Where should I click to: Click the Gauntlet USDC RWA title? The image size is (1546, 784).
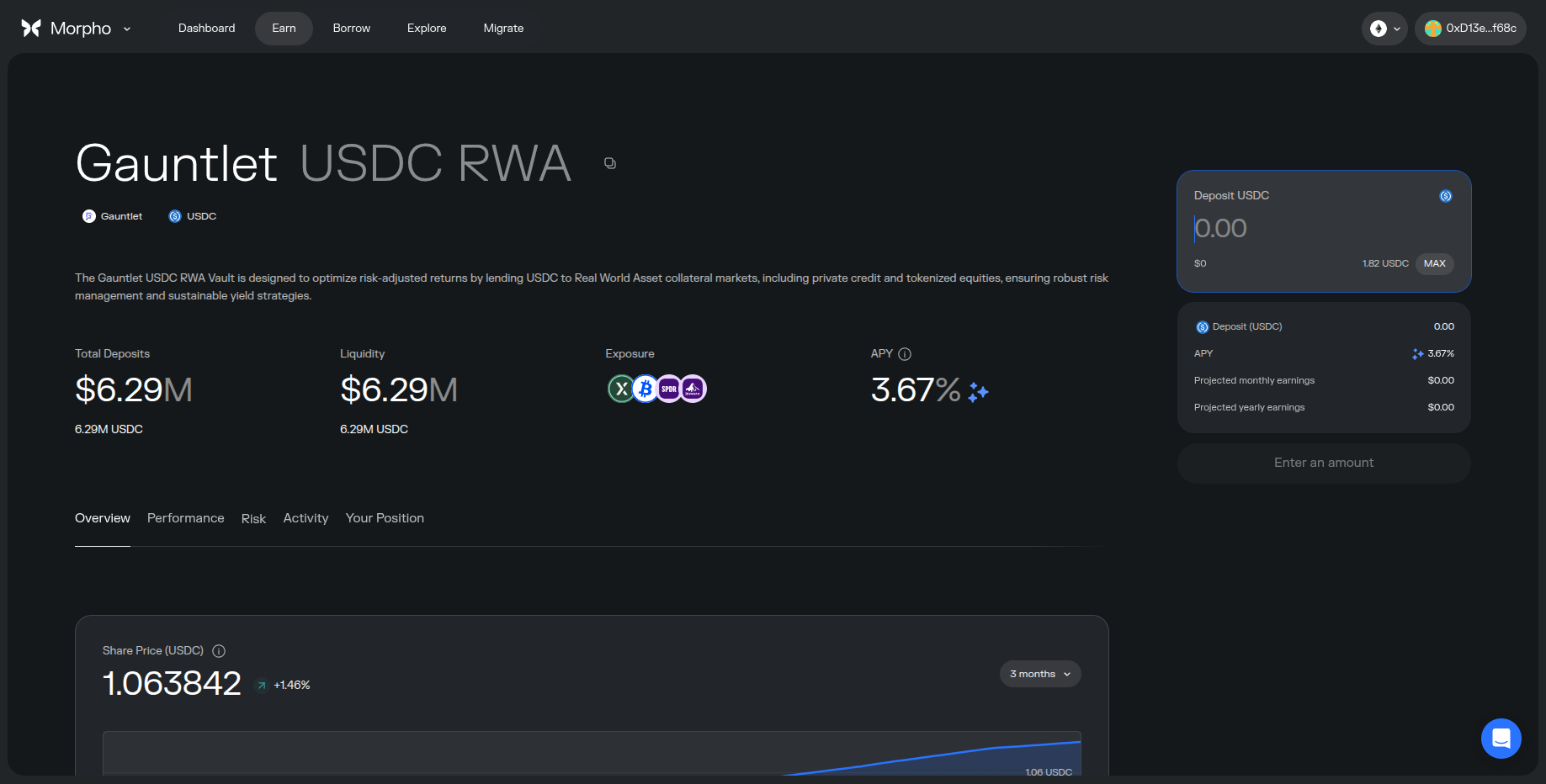click(323, 163)
